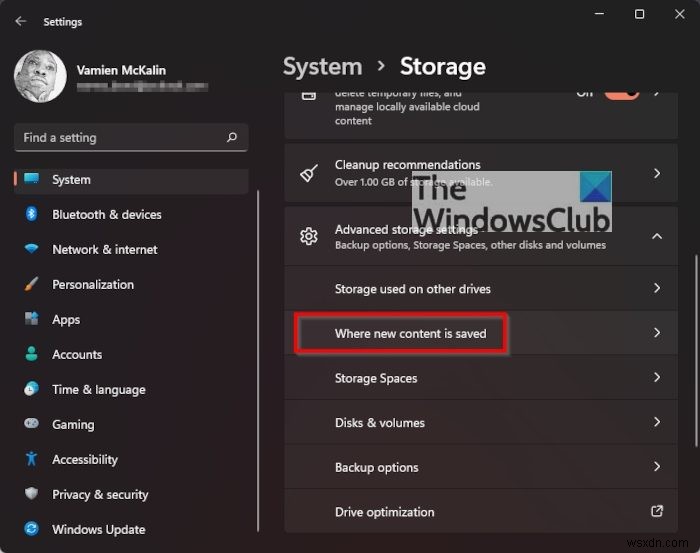Viewport: 700px width, 553px height.
Task: Collapse Advanced storage settings chevron
Action: click(657, 236)
